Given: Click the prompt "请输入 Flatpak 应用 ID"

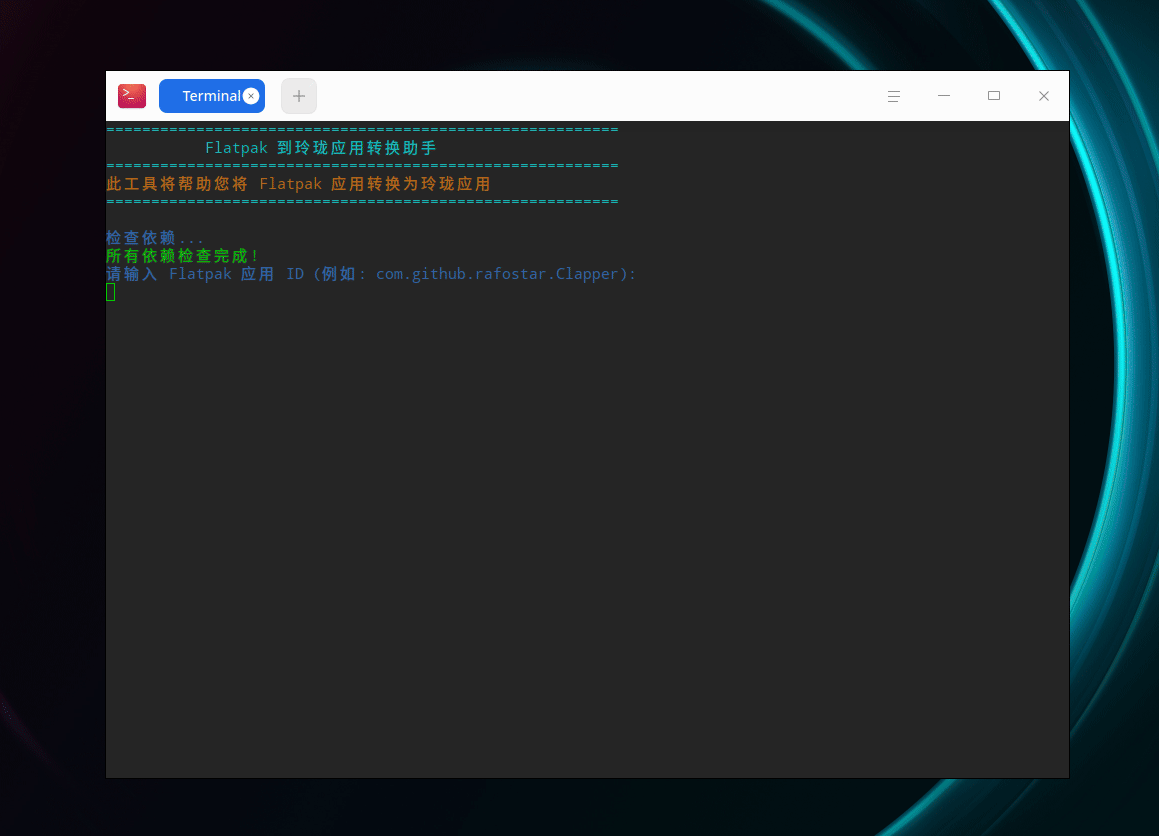Looking at the screenshot, I should [205, 274].
